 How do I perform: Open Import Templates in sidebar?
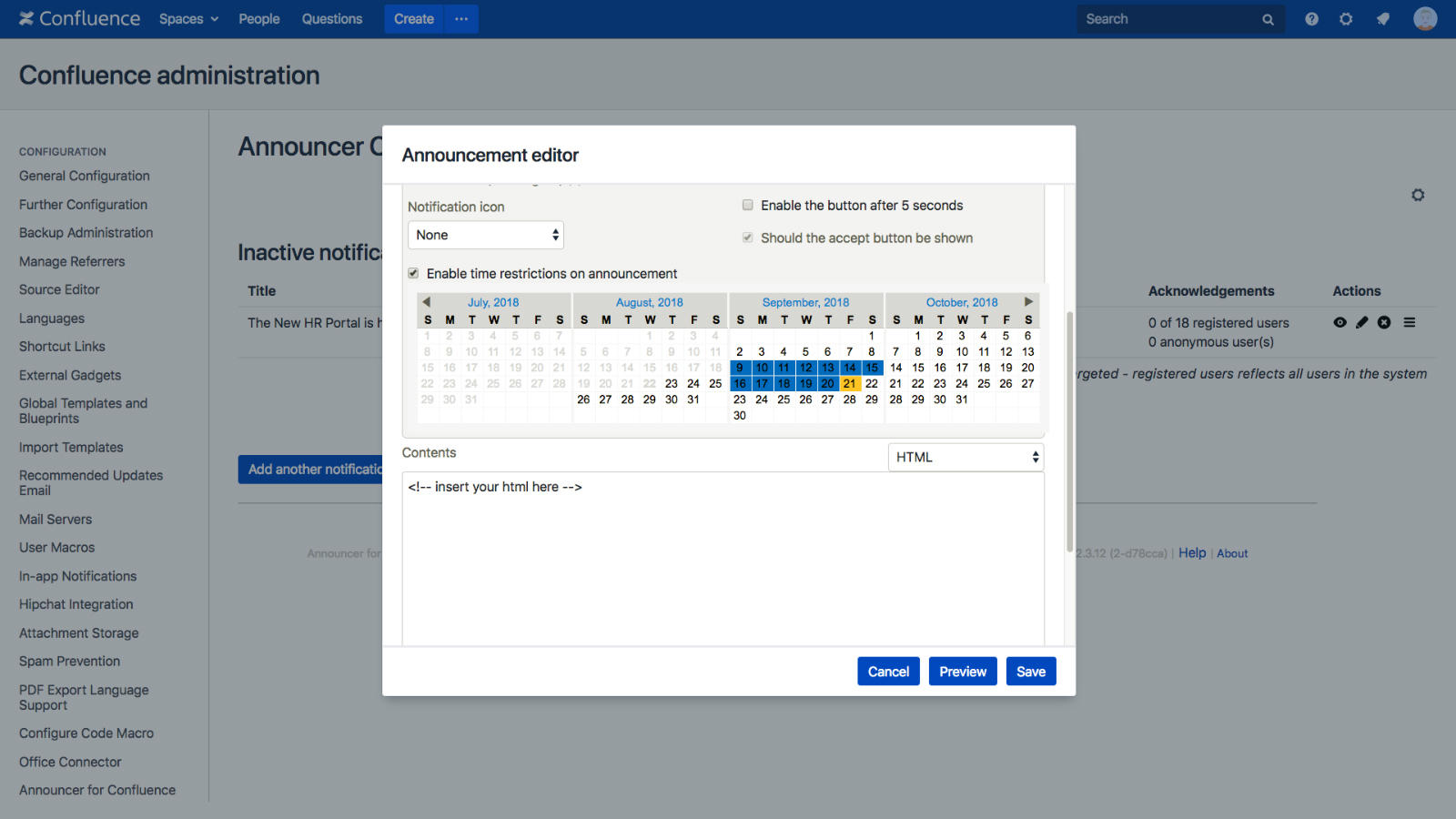pyautogui.click(x=71, y=447)
